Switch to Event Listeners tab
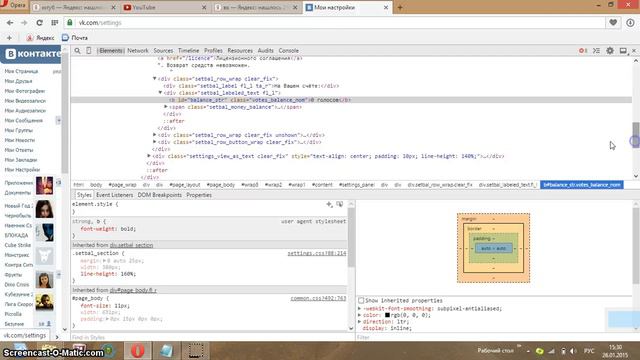 pyautogui.click(x=115, y=195)
